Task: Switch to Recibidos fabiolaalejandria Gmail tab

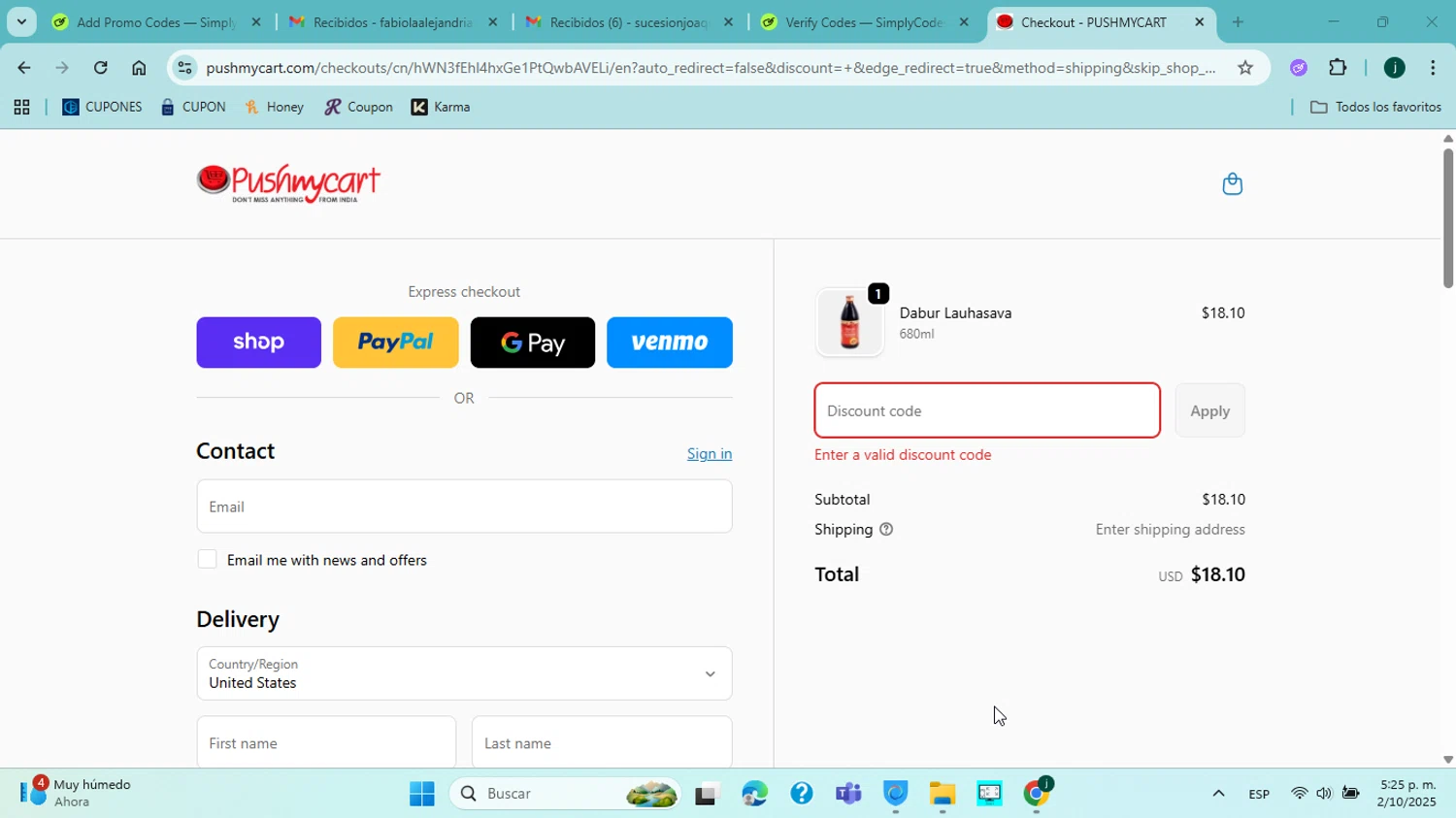Action: (392, 22)
